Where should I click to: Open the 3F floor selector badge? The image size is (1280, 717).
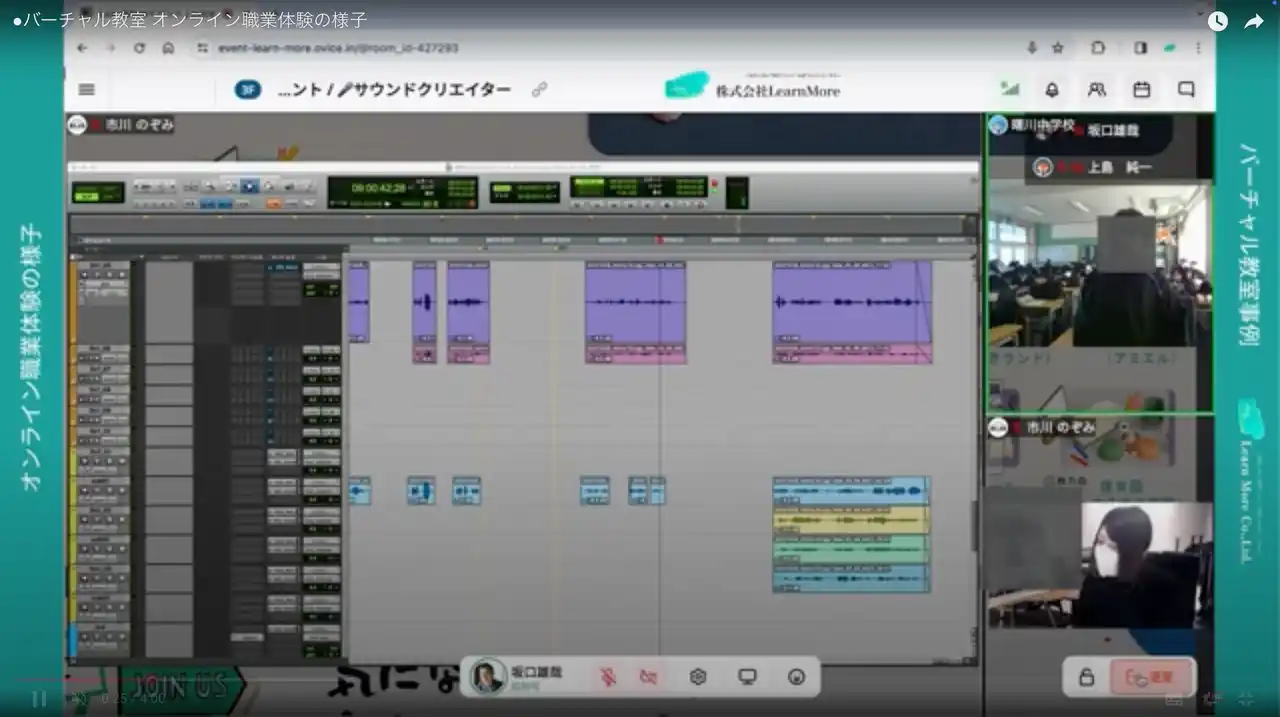pos(248,89)
